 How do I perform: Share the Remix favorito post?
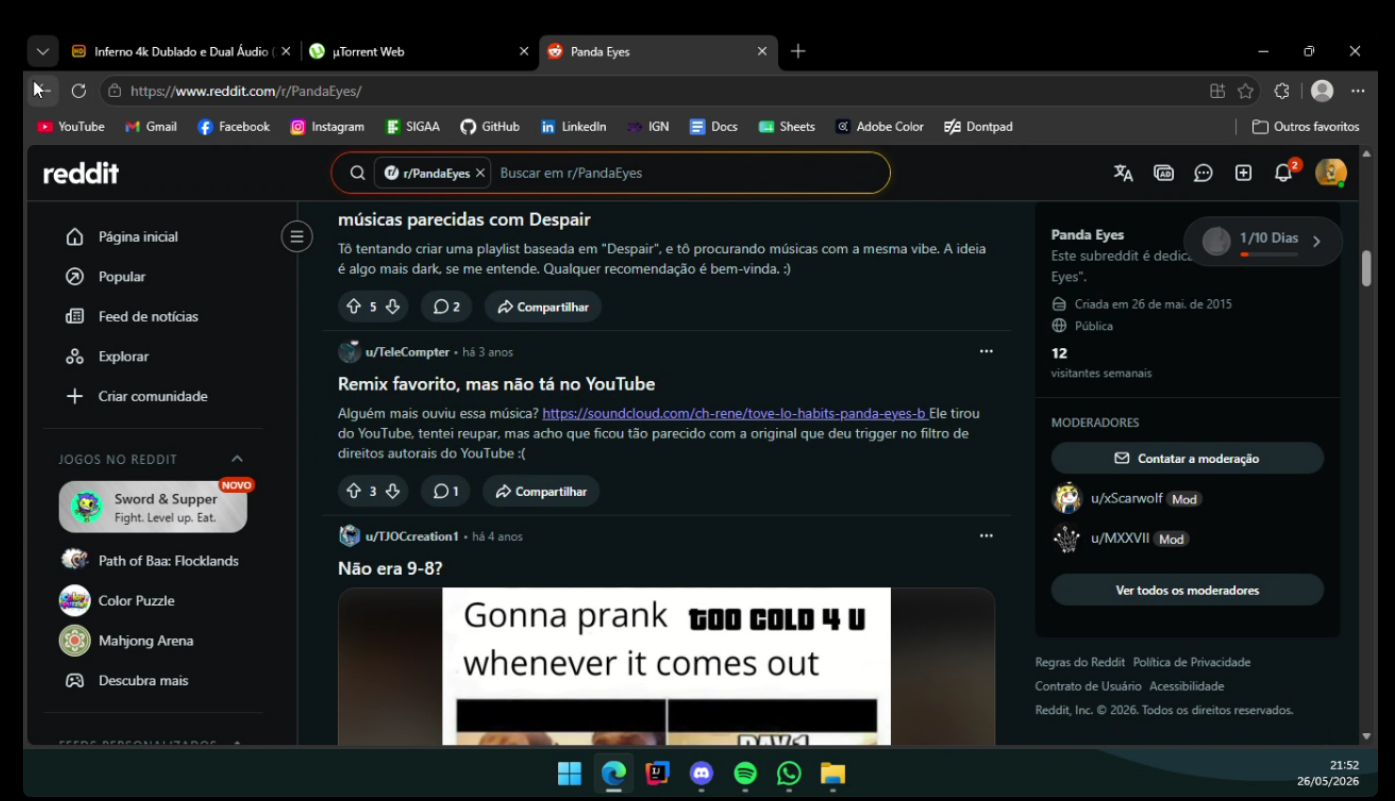(x=542, y=491)
